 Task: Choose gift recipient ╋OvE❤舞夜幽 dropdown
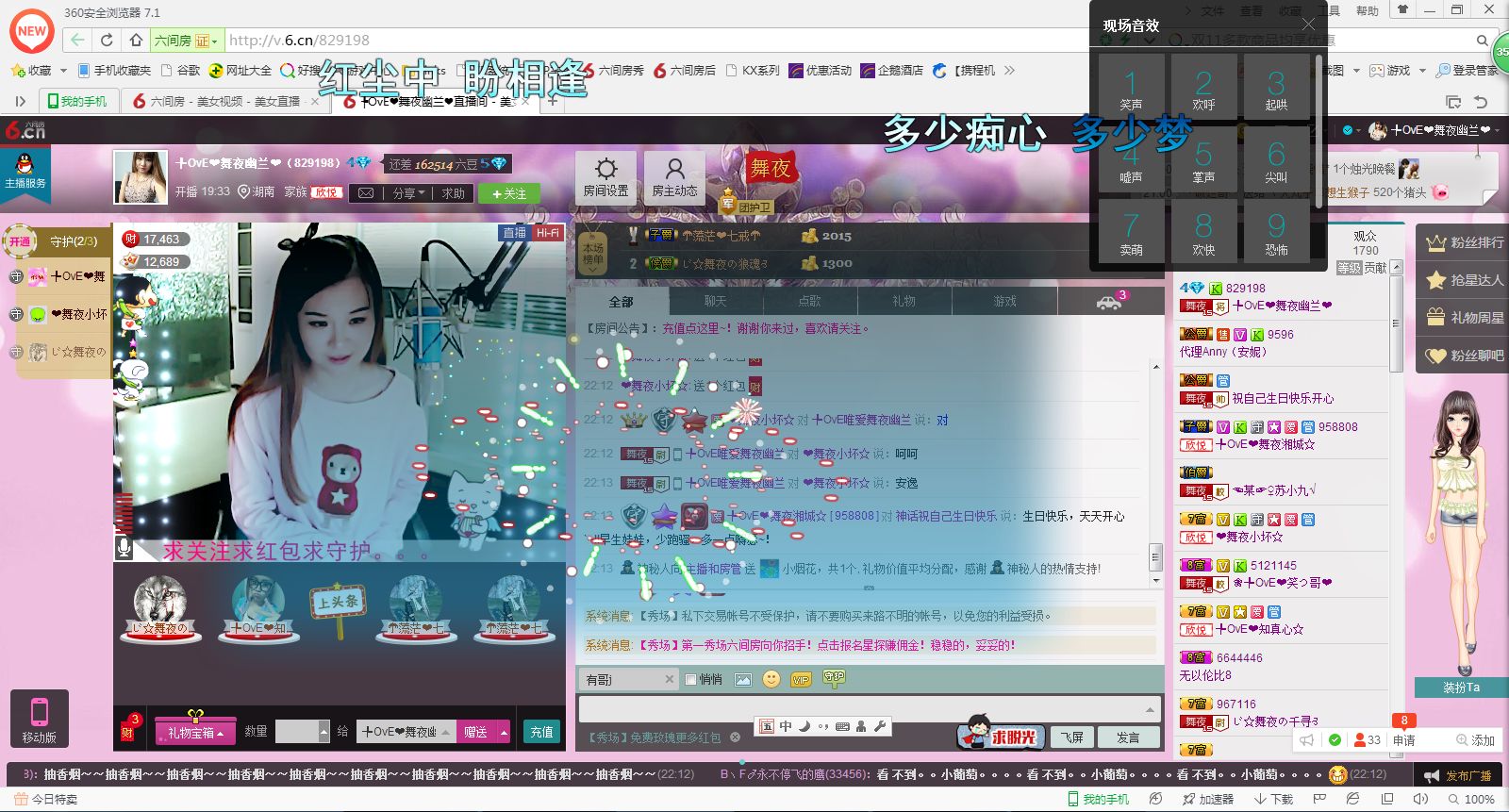[x=406, y=732]
